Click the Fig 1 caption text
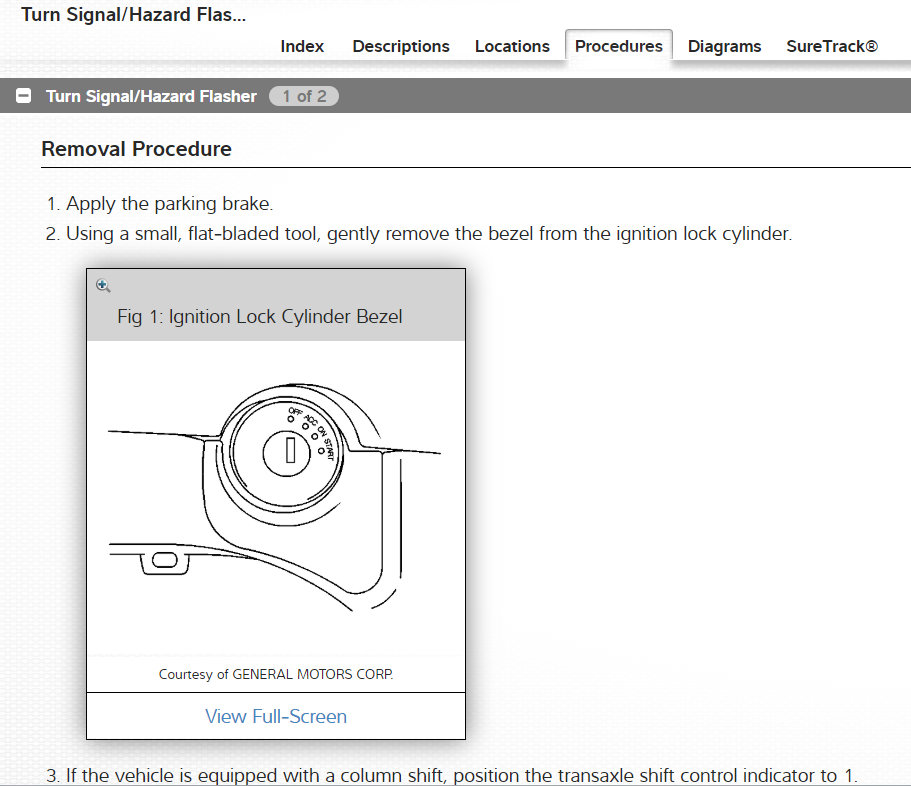The image size is (911, 786). [x=260, y=317]
